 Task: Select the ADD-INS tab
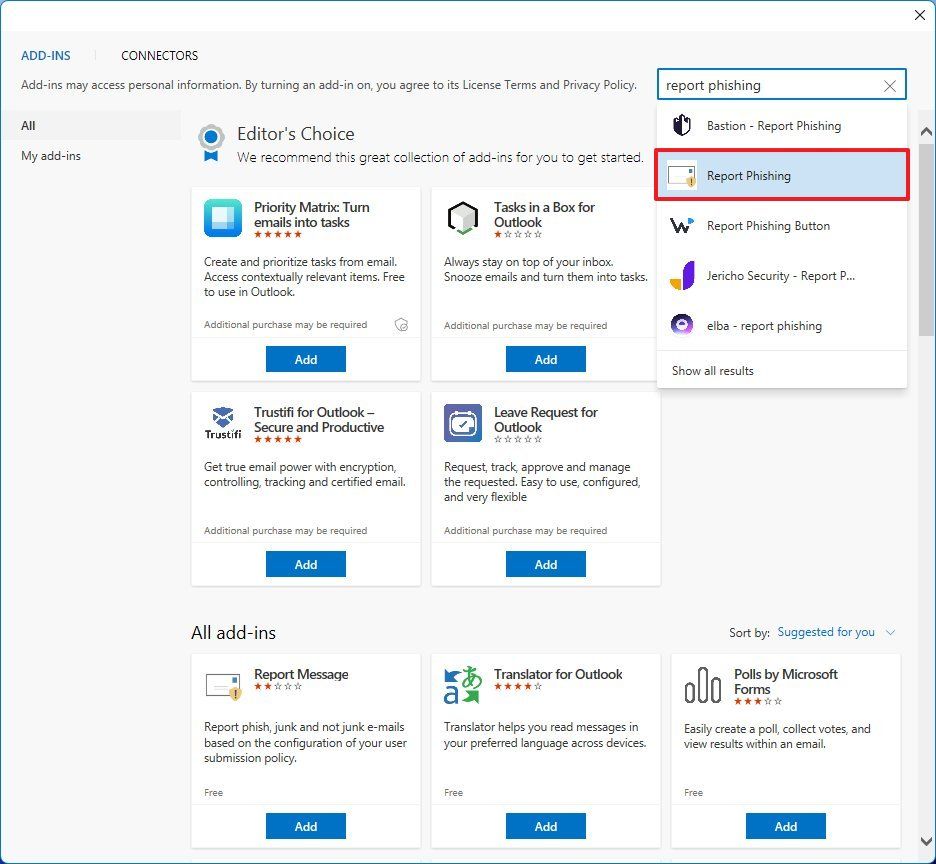[x=46, y=56]
